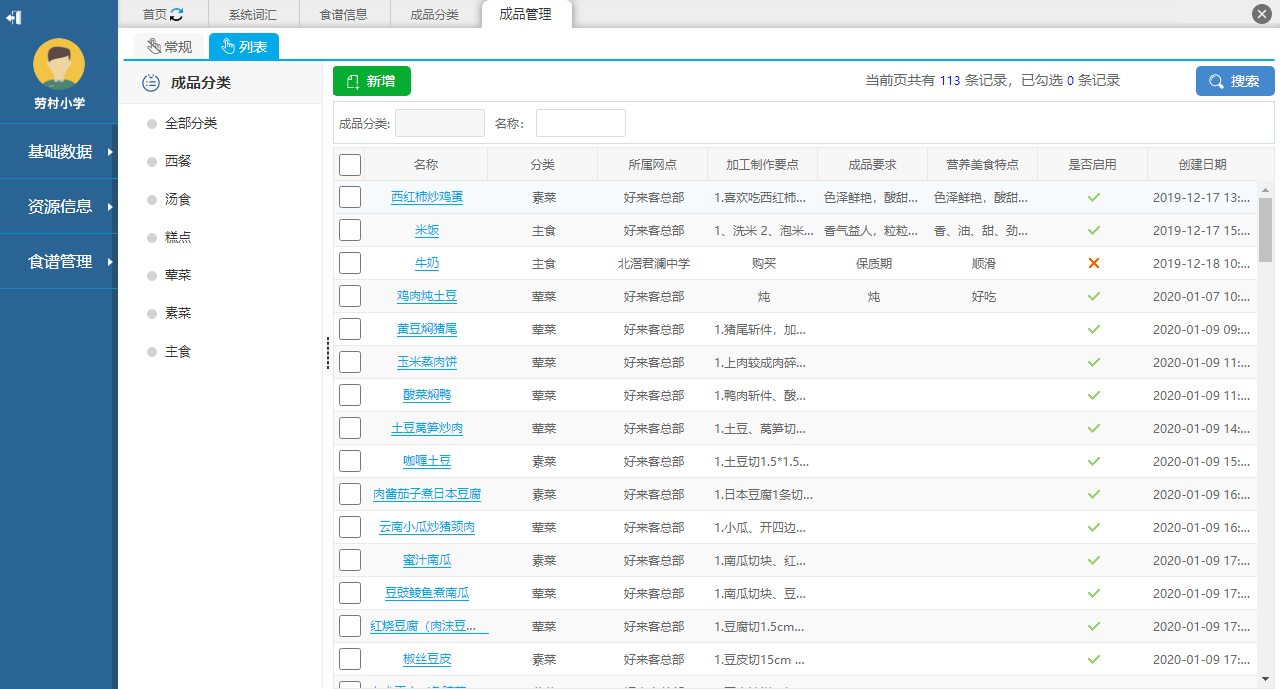Expand the 资源信息 sidebar menu
The height and width of the screenshot is (689, 1280).
pyautogui.click(x=60, y=207)
